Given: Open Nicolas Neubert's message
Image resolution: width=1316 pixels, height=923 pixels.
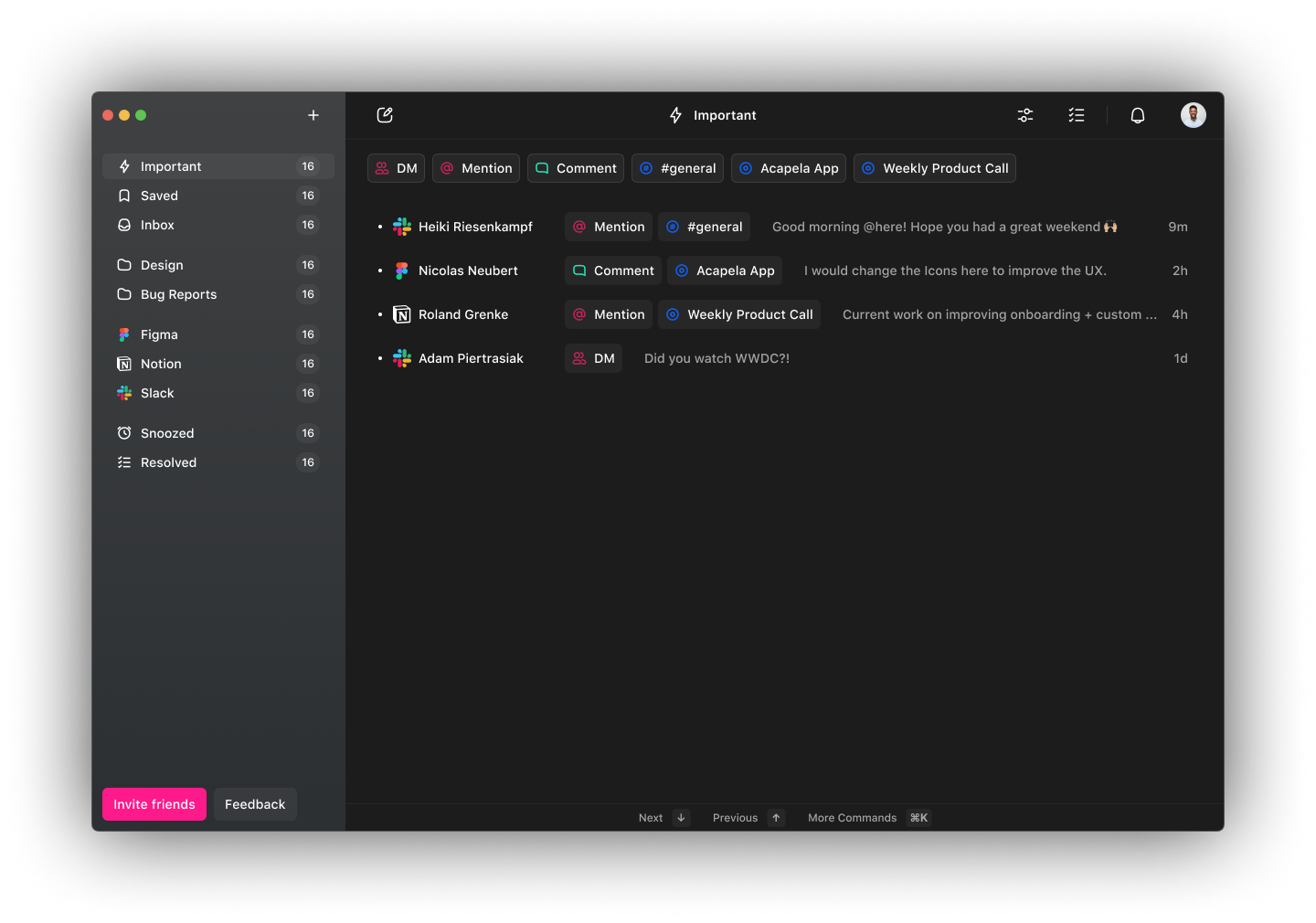Looking at the screenshot, I should tap(783, 271).
